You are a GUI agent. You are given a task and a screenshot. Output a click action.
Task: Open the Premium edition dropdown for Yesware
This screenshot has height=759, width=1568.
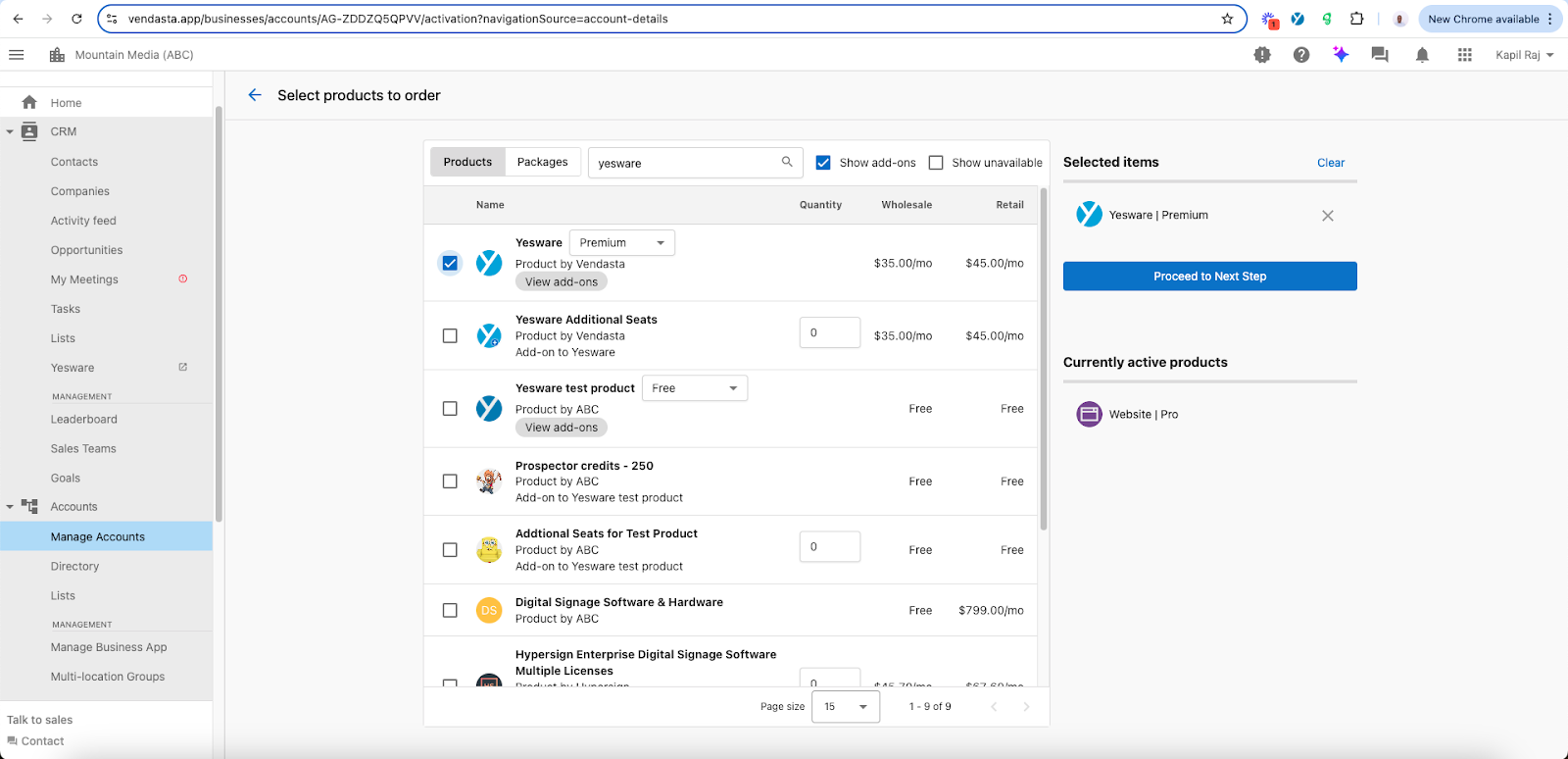[622, 242]
